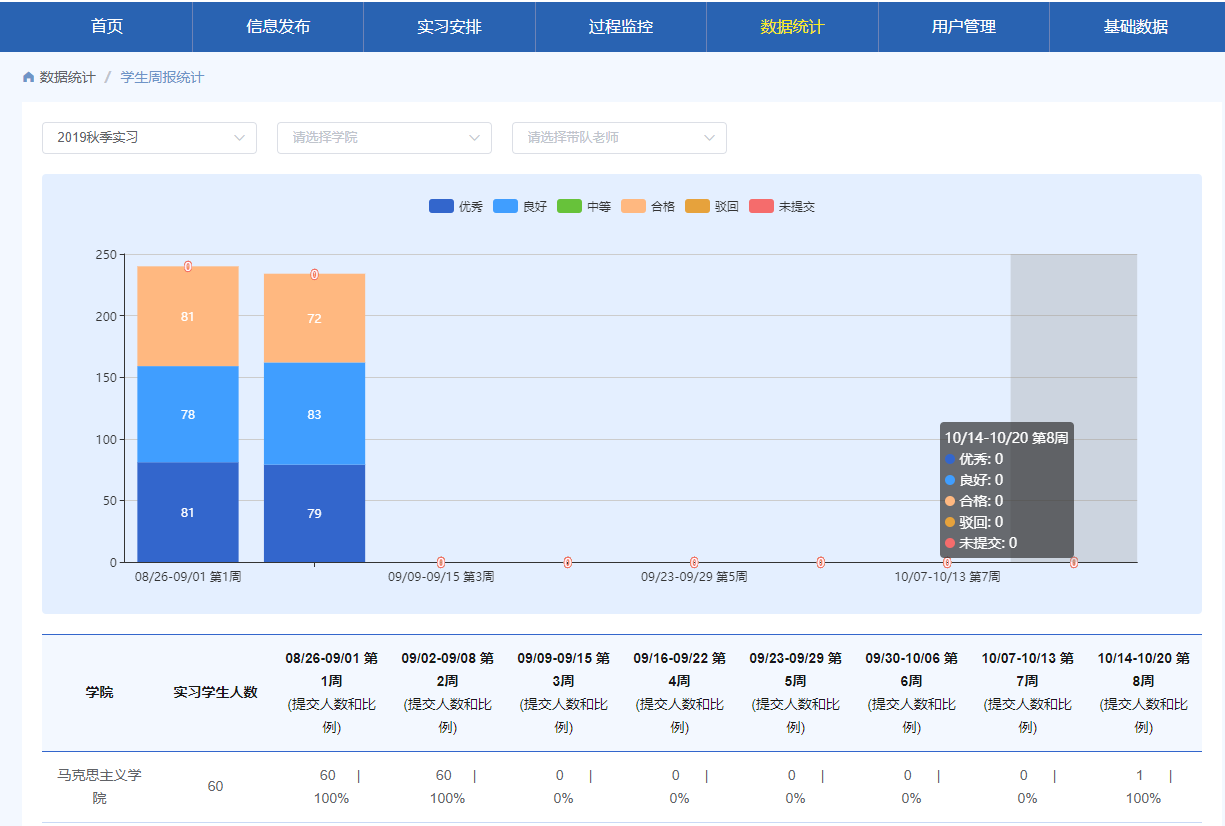Toggle the 中等 legend series
Screen dimensions: 1225x826
pyautogui.click(x=584, y=206)
